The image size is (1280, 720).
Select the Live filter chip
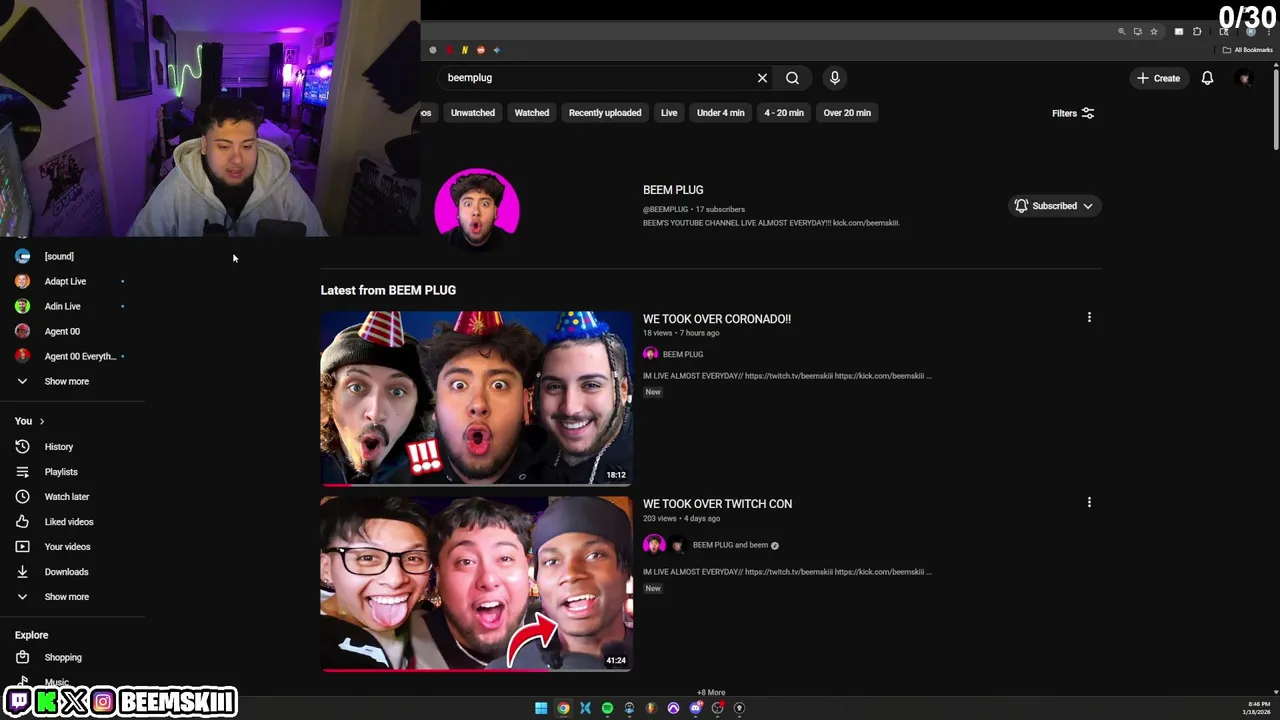pyautogui.click(x=669, y=113)
